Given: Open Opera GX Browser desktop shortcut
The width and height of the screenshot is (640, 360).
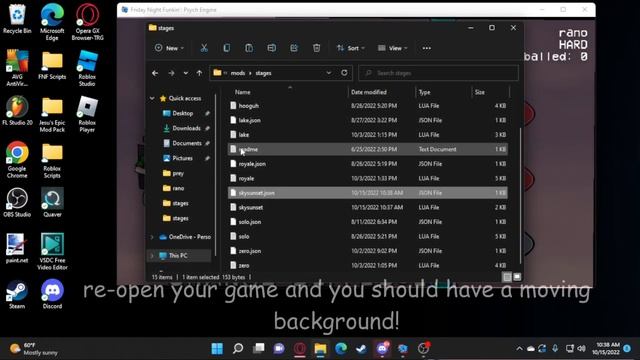Looking at the screenshot, I should click(x=87, y=22).
